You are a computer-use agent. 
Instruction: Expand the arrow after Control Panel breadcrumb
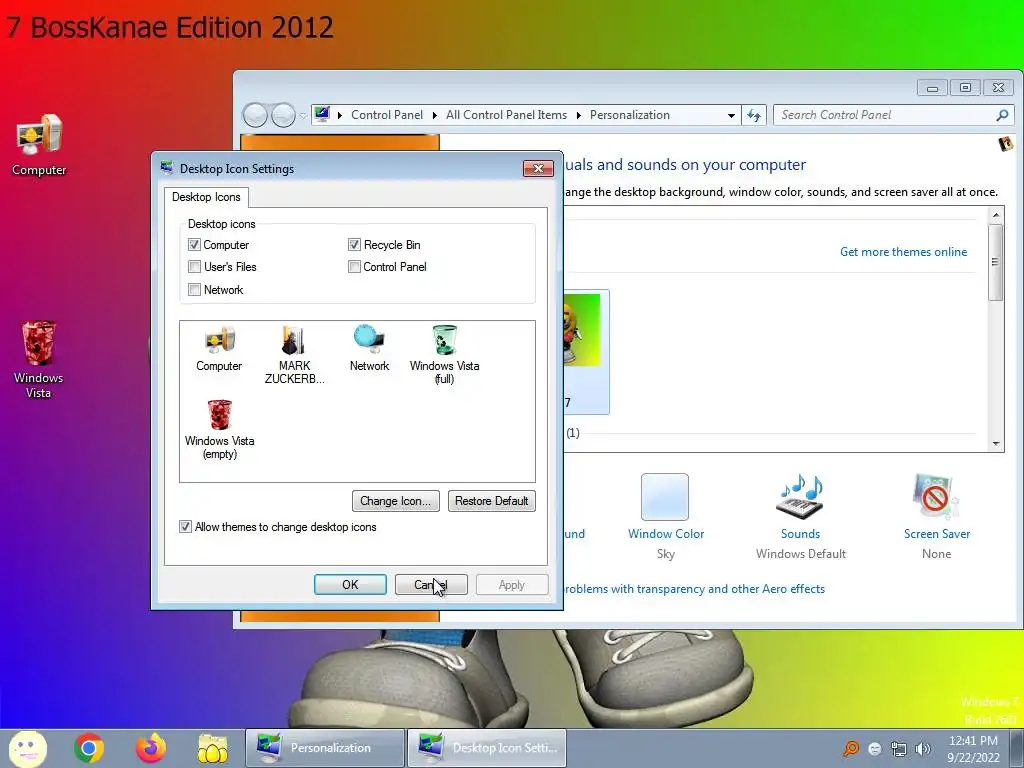pos(434,116)
